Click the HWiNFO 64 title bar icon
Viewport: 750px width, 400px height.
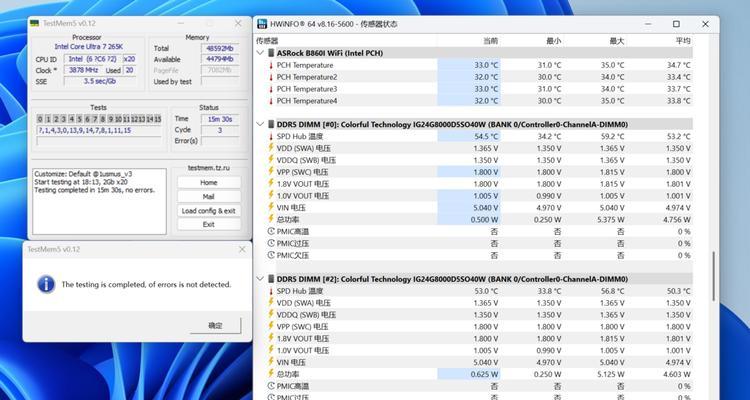(262, 24)
